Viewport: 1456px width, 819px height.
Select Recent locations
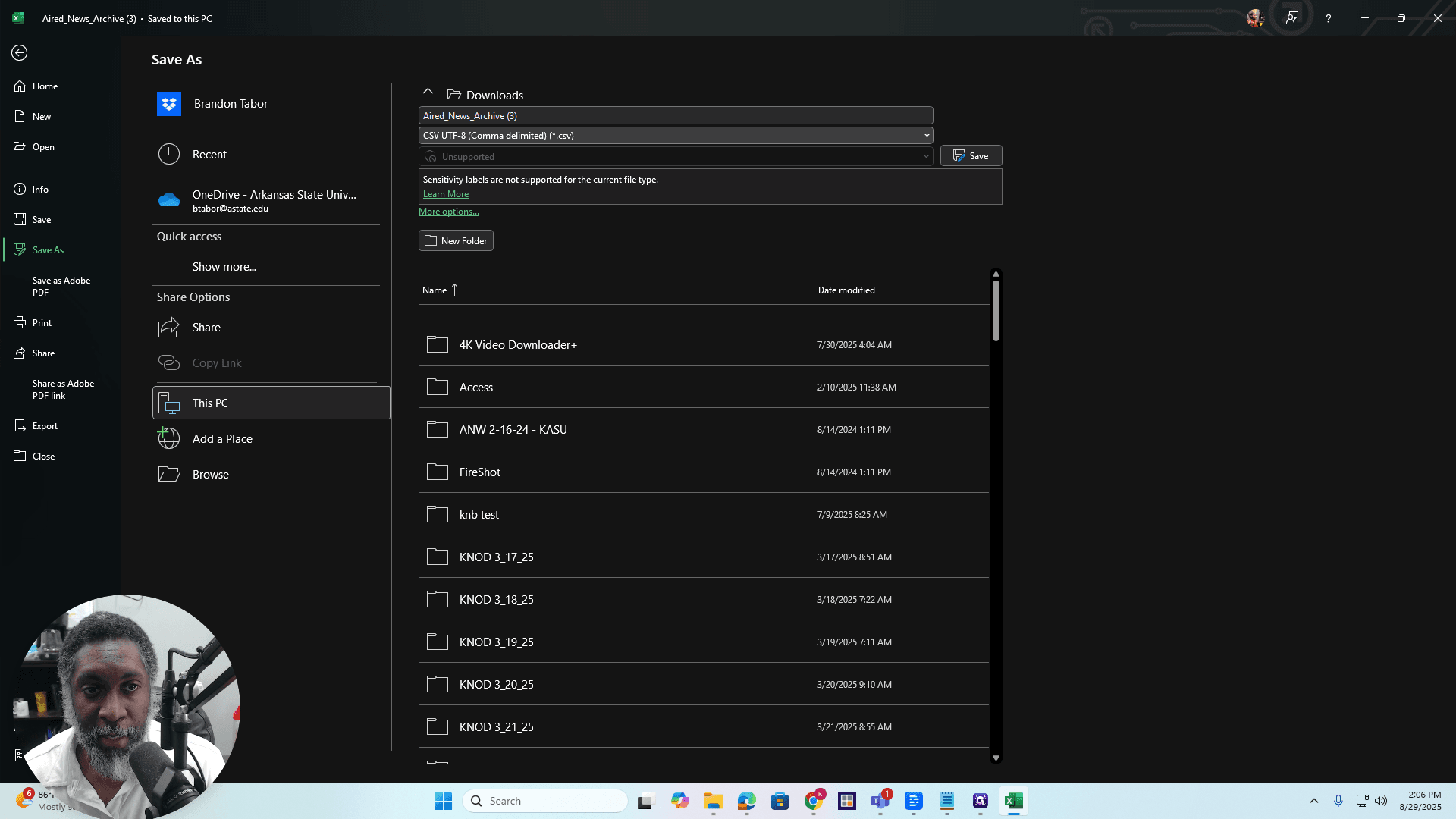click(271, 155)
